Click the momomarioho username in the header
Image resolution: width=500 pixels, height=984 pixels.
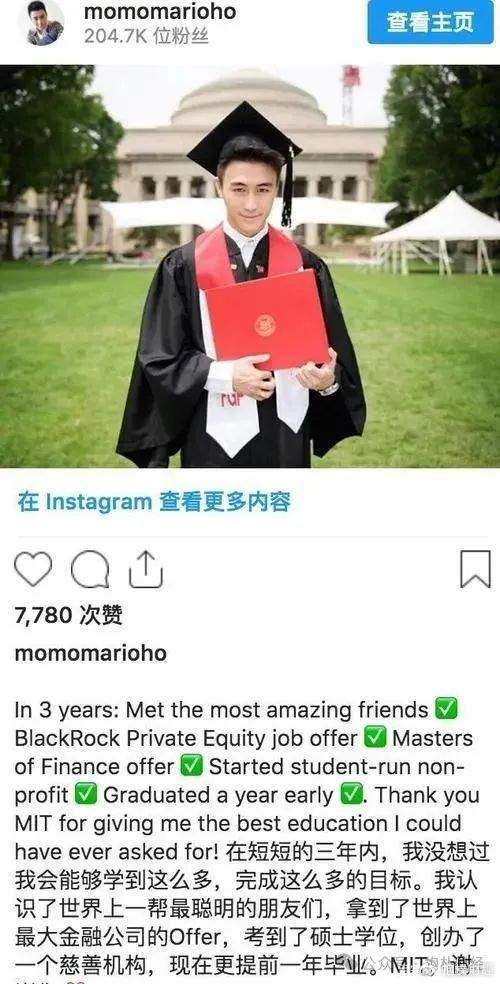point(161,11)
